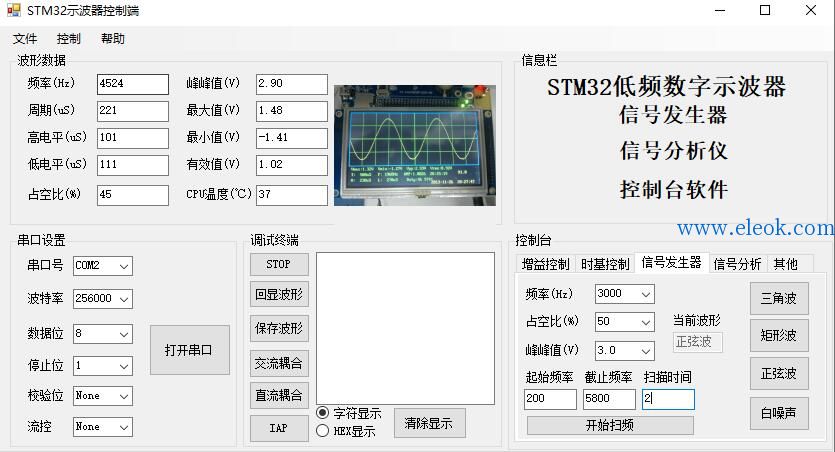Expand the 数据位 dropdown
The height and width of the screenshot is (452, 835).
(124, 334)
